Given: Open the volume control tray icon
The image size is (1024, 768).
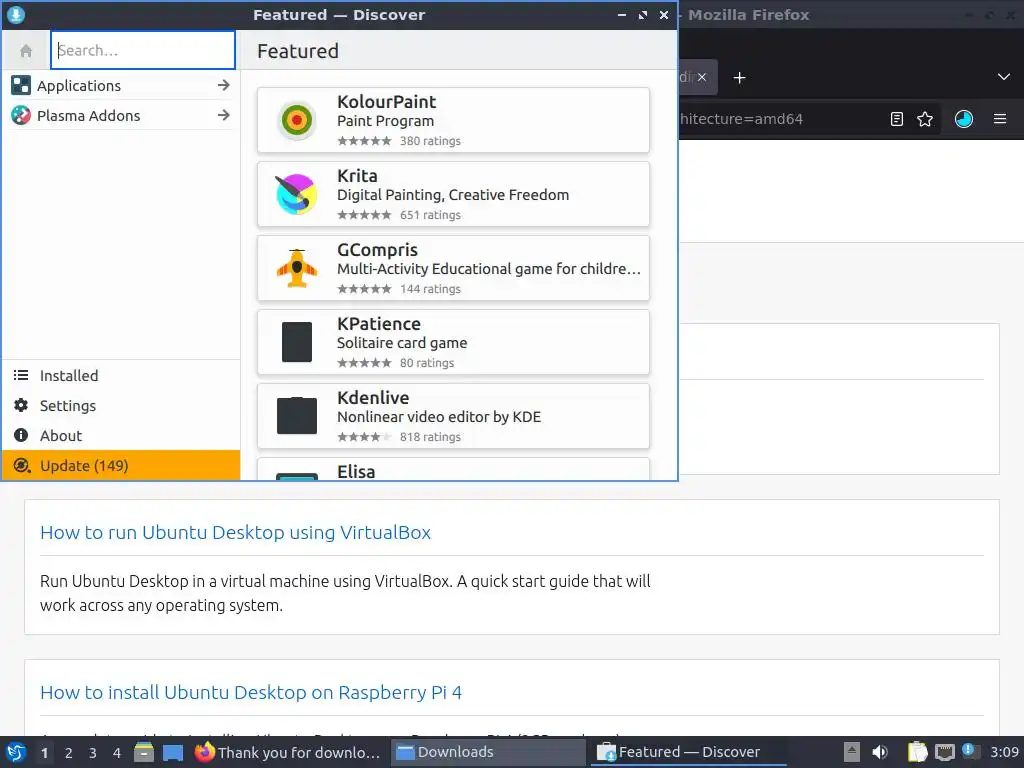Looking at the screenshot, I should pos(880,752).
